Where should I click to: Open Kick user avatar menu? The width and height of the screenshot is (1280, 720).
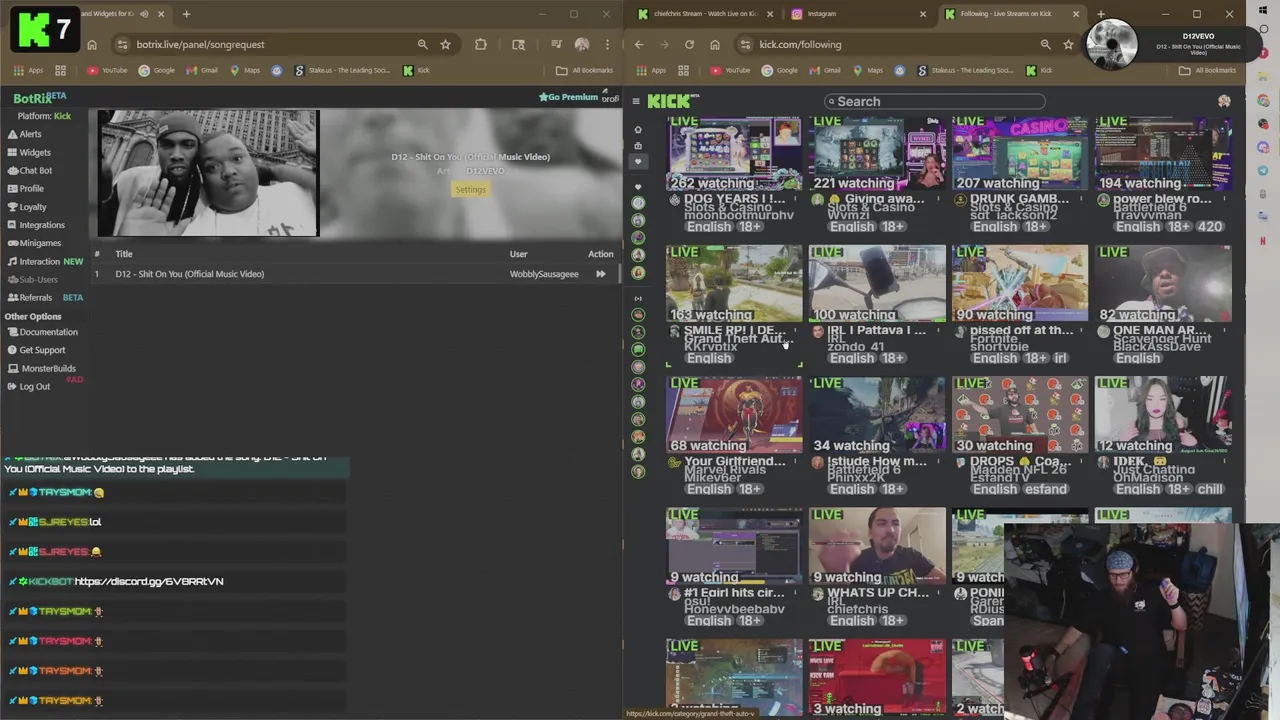tap(1224, 101)
